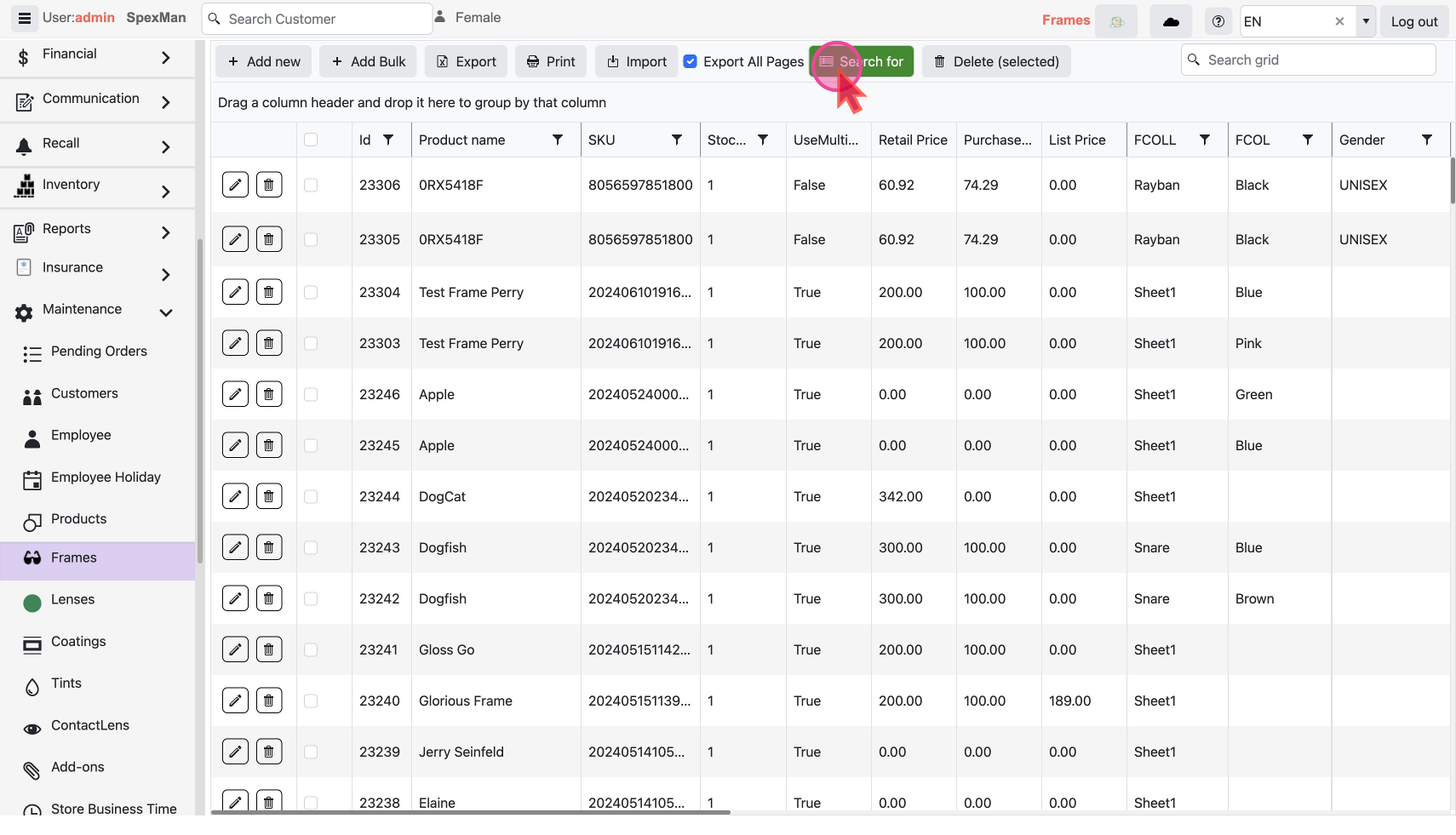The width and height of the screenshot is (1456, 835).
Task: Click the hamburger menu icon
Action: click(x=24, y=18)
